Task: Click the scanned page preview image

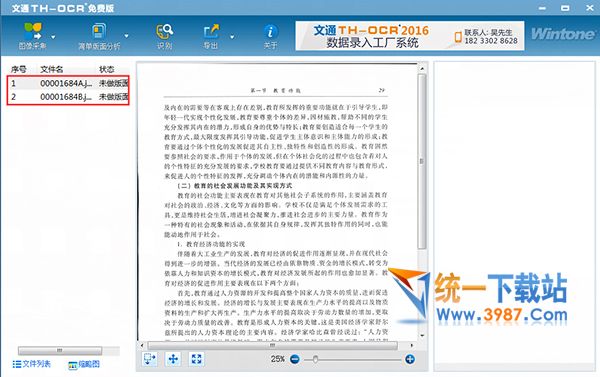Action: click(x=277, y=202)
